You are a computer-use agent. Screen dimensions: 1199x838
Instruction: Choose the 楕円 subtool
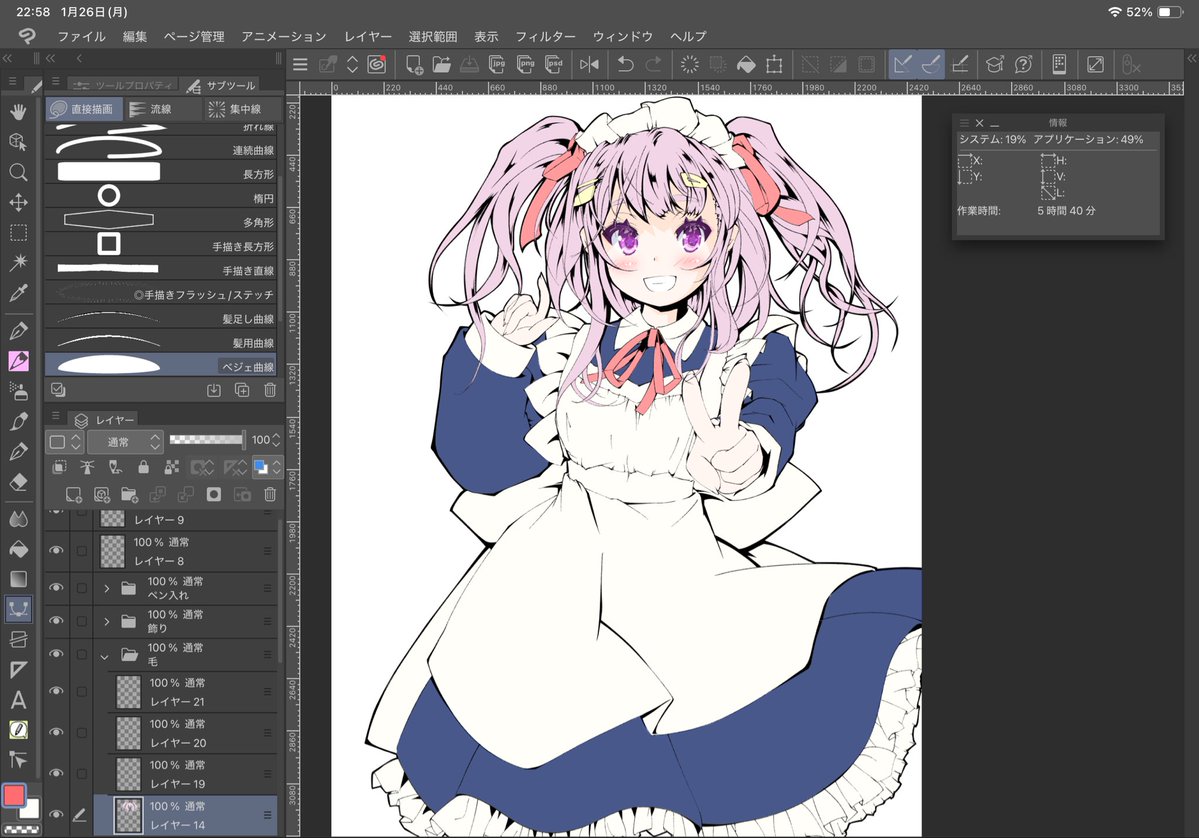[x=161, y=197]
